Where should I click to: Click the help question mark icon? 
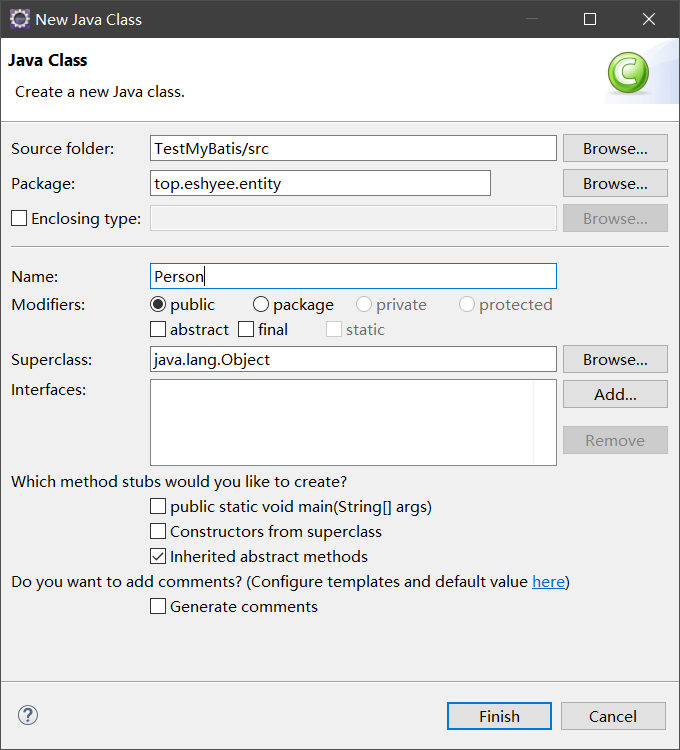(x=28, y=715)
